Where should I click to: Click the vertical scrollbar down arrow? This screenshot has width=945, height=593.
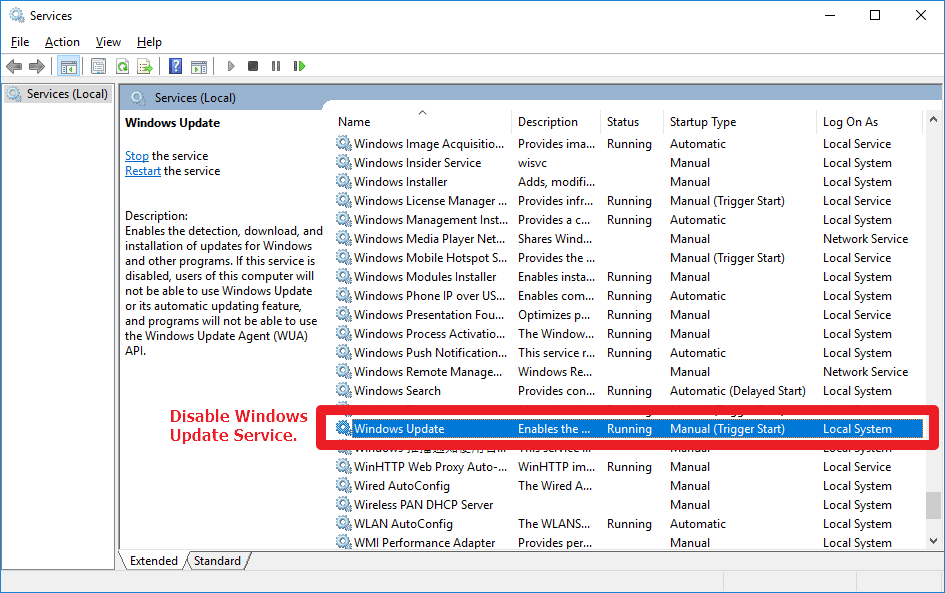934,541
